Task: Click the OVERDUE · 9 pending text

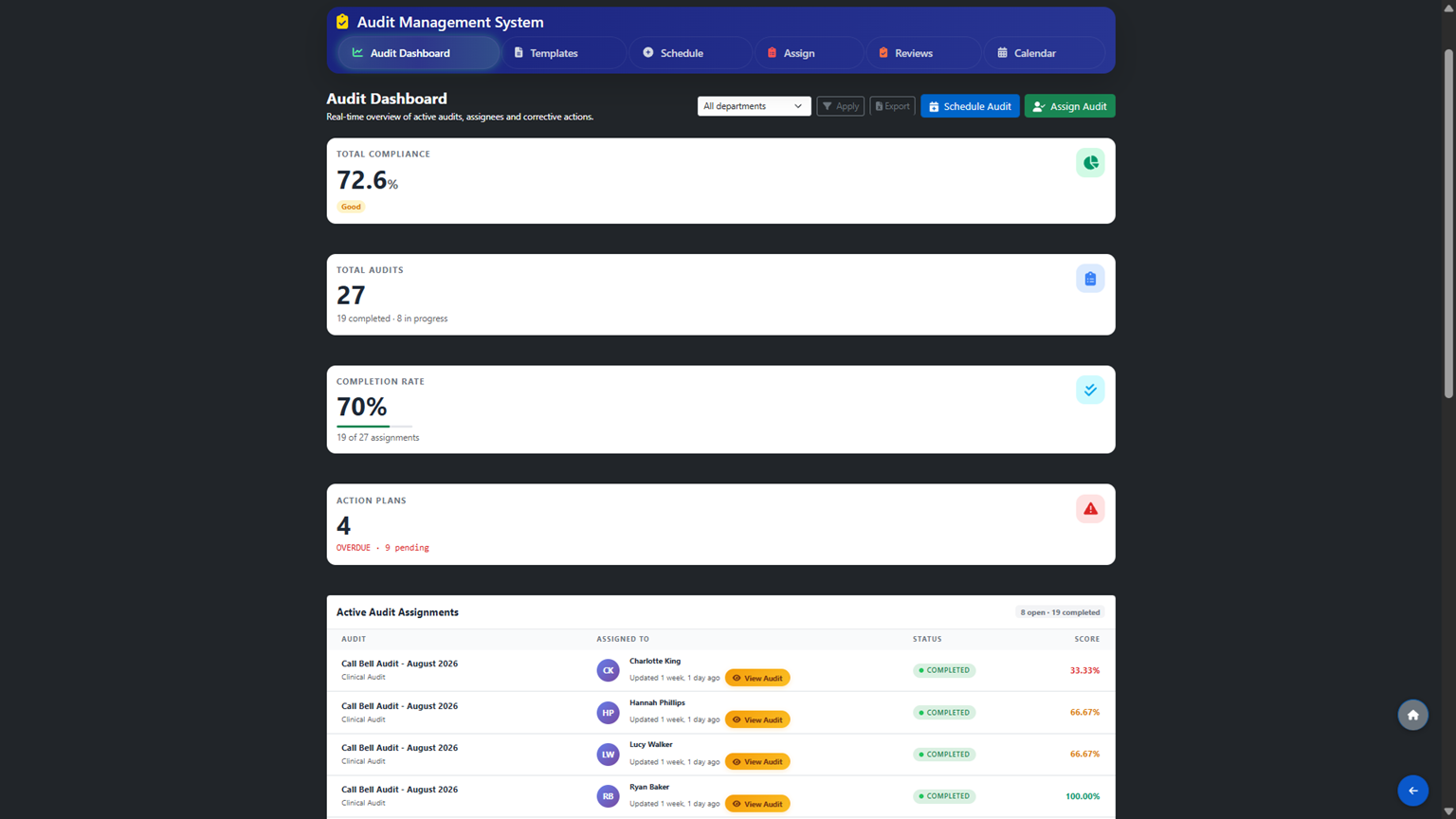Action: [x=382, y=548]
